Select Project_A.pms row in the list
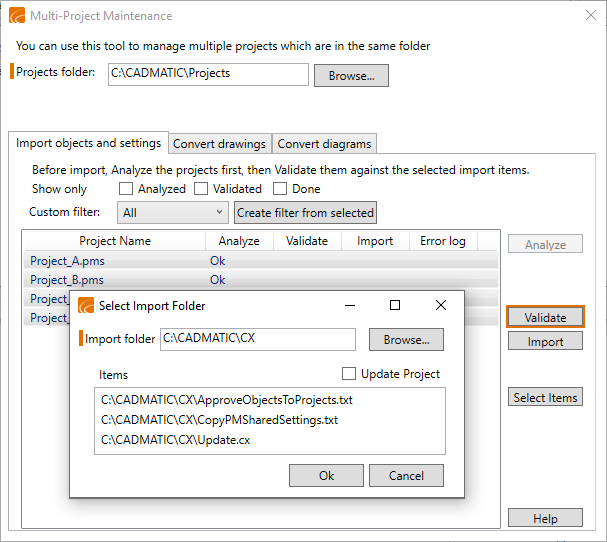This screenshot has width=607, height=542. pos(67,261)
